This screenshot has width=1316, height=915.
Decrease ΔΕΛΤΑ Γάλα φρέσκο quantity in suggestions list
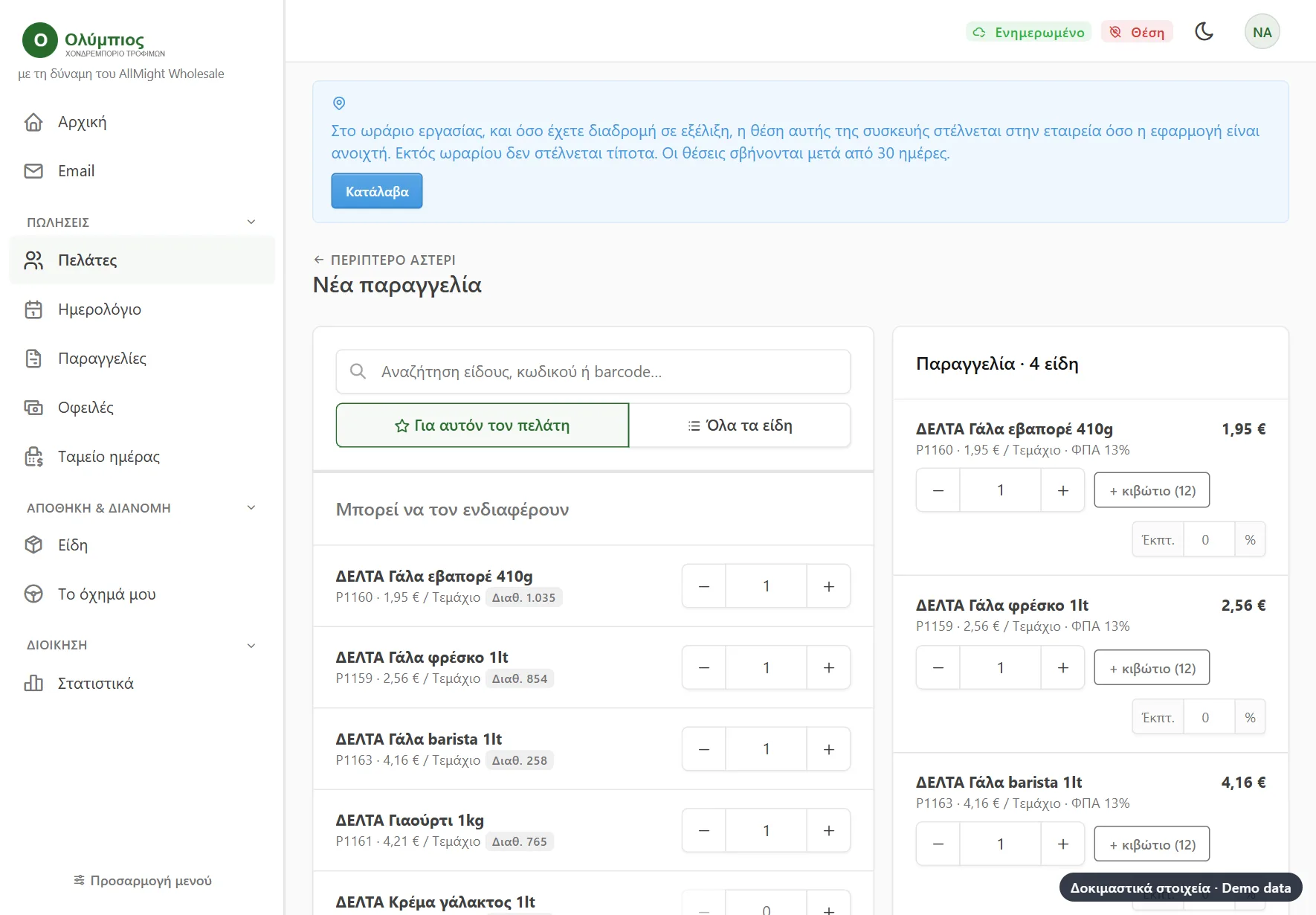(x=704, y=668)
